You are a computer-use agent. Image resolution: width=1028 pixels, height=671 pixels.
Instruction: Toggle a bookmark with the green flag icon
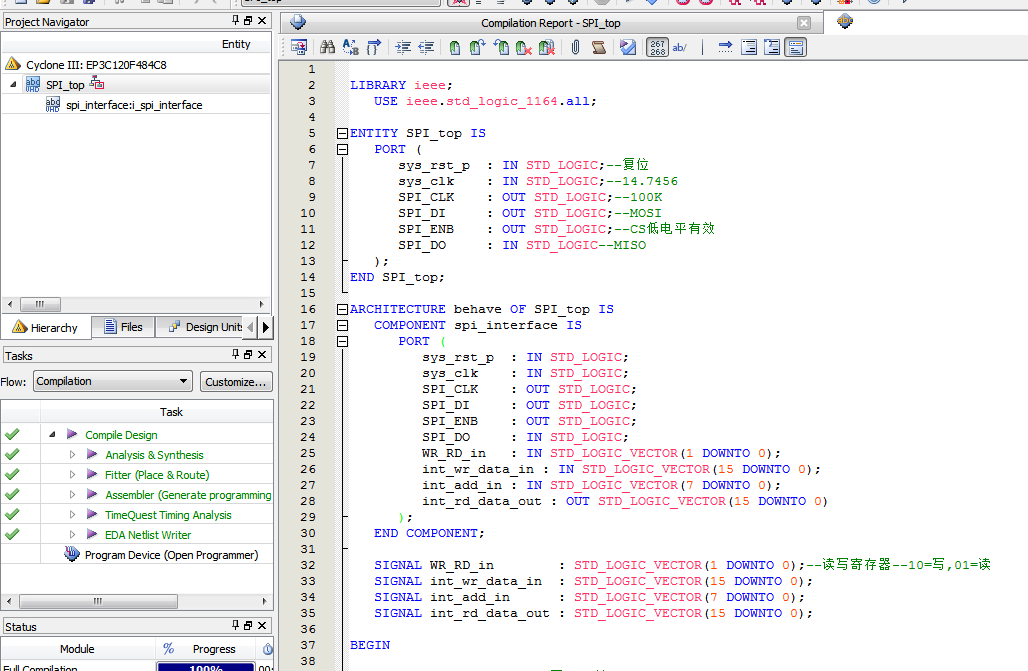[x=454, y=47]
